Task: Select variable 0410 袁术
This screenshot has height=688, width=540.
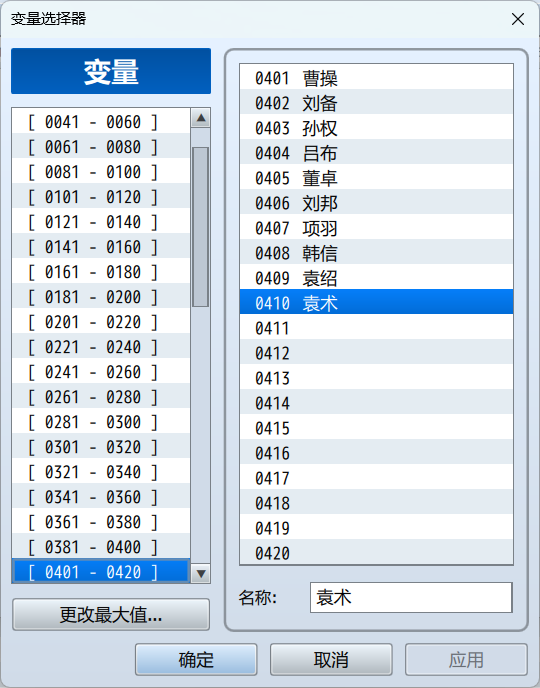Action: (376, 303)
